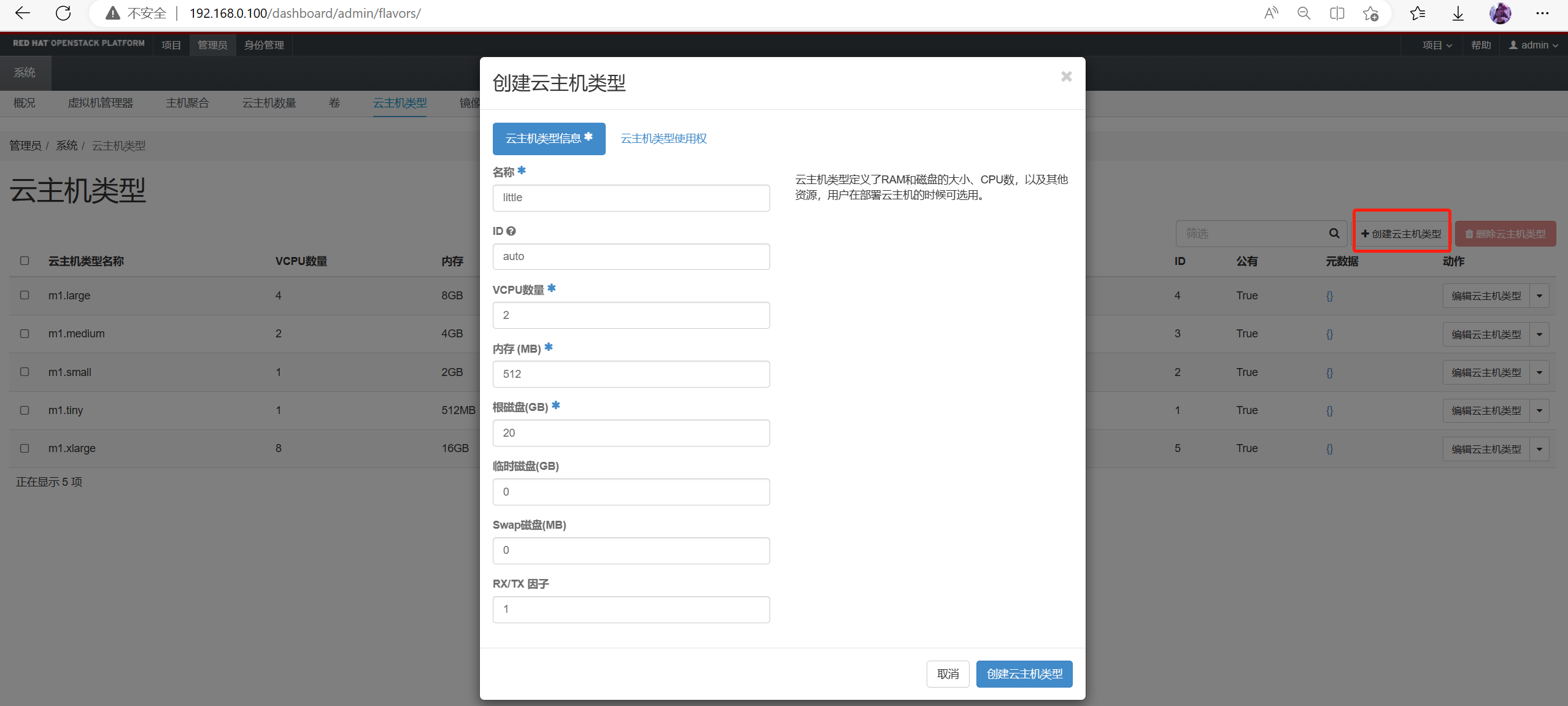Open the admin user dropdown menu

click(x=1533, y=45)
